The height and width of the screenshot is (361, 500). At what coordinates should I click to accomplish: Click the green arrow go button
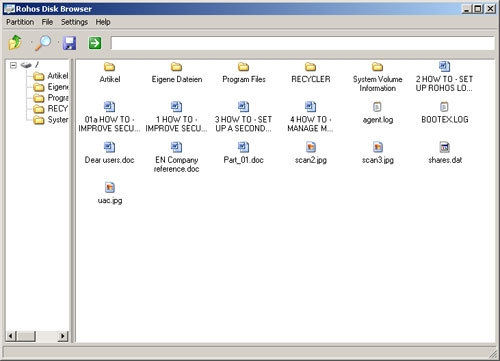95,43
